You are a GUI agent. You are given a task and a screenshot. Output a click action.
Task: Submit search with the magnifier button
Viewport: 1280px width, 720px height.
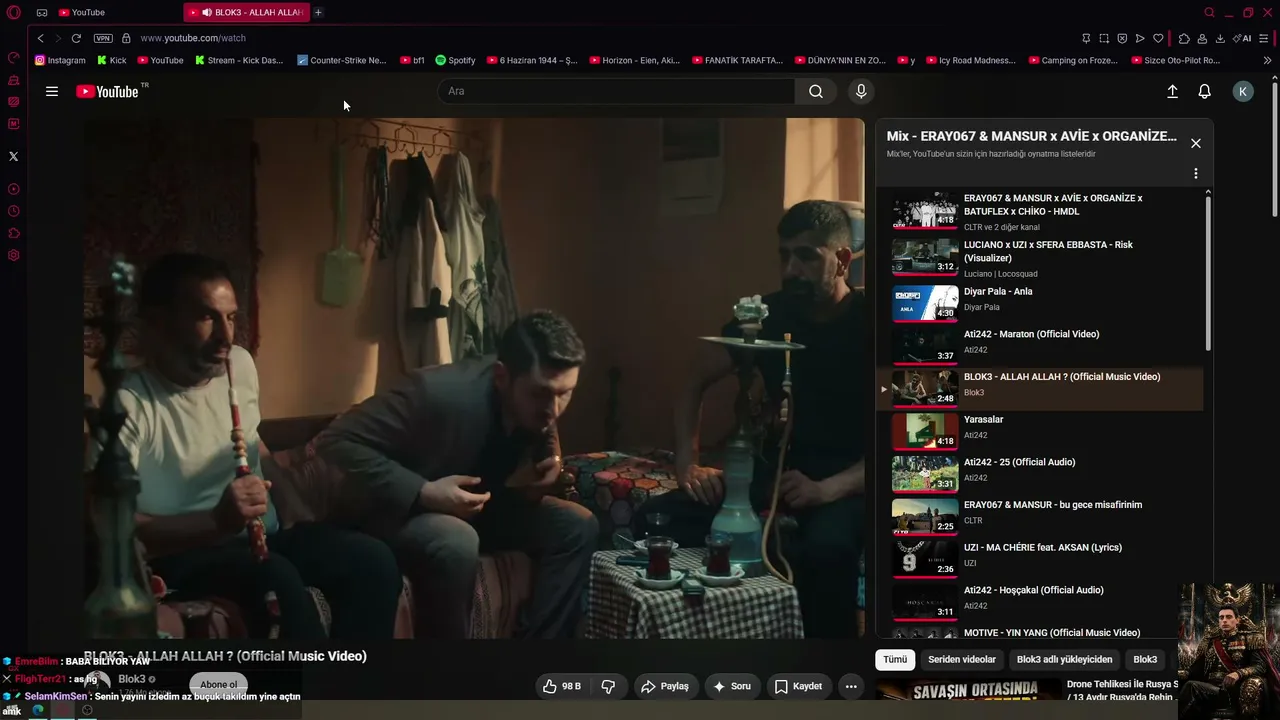click(x=816, y=91)
